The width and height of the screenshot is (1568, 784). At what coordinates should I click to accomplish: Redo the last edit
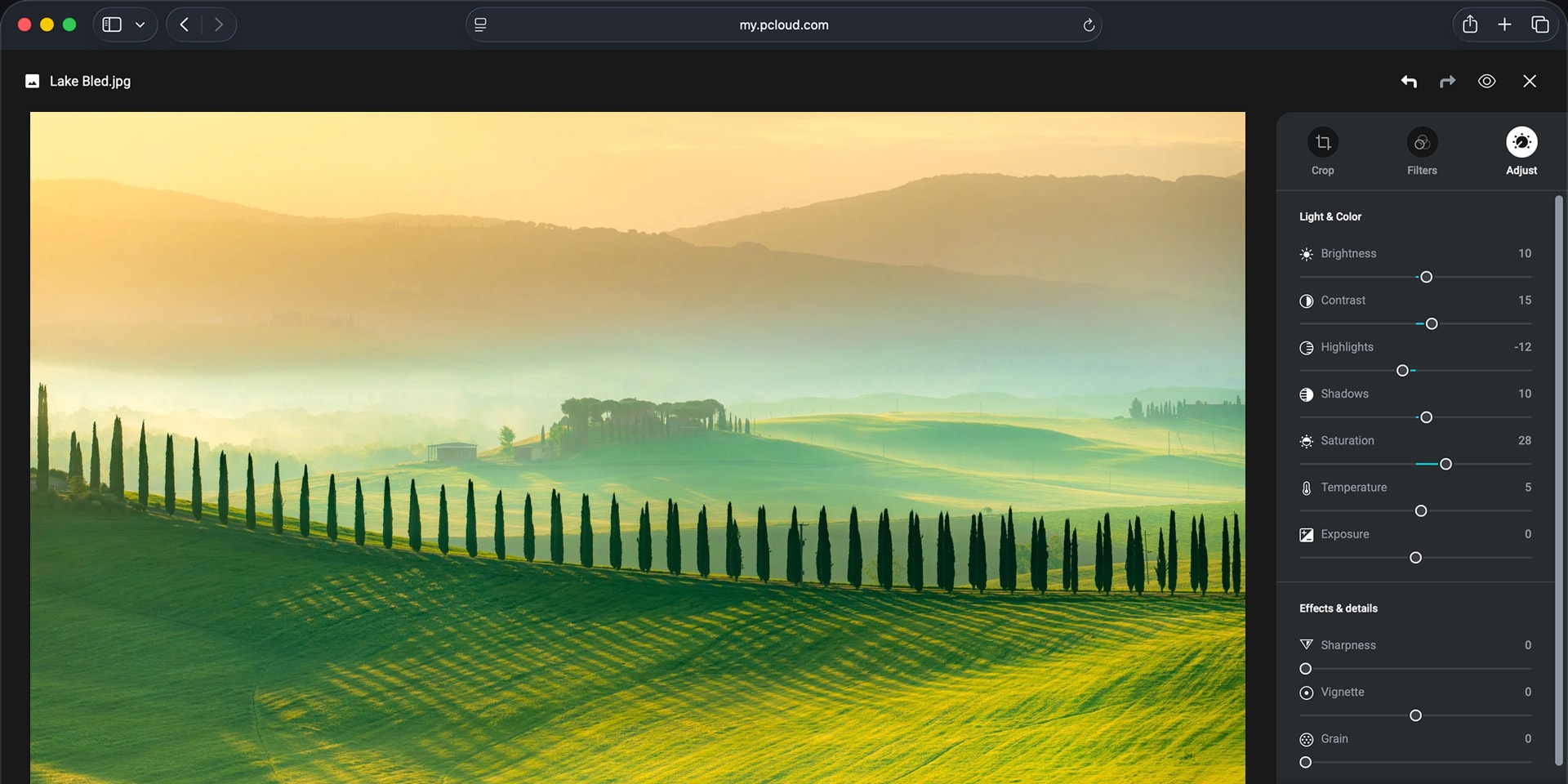click(1448, 81)
